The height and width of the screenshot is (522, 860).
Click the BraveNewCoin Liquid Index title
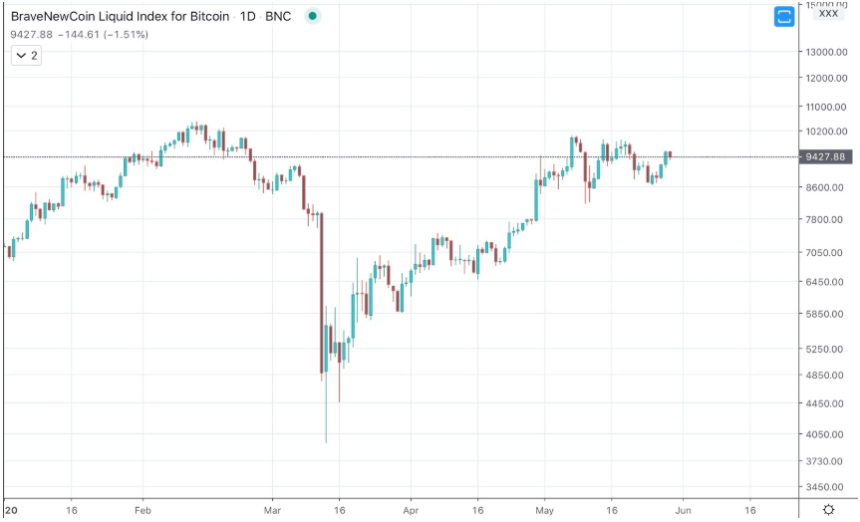pos(122,16)
